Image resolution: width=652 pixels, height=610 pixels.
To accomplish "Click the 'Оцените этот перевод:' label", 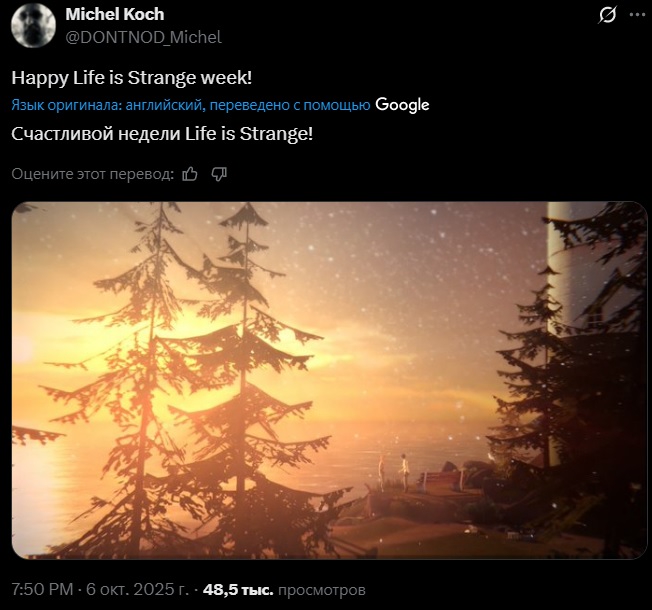I will 92,174.
